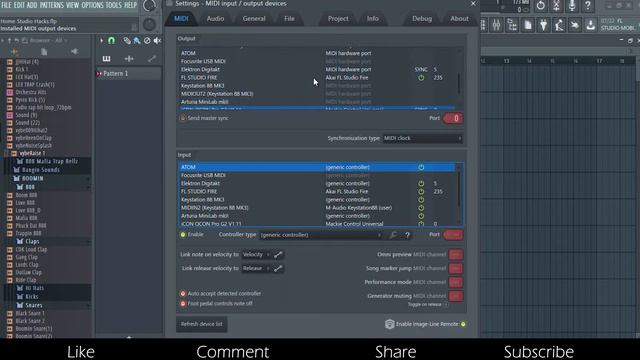The width and height of the screenshot is (640, 360).
Task: Open the Browser - All dropdown header
Action: coord(48,40)
